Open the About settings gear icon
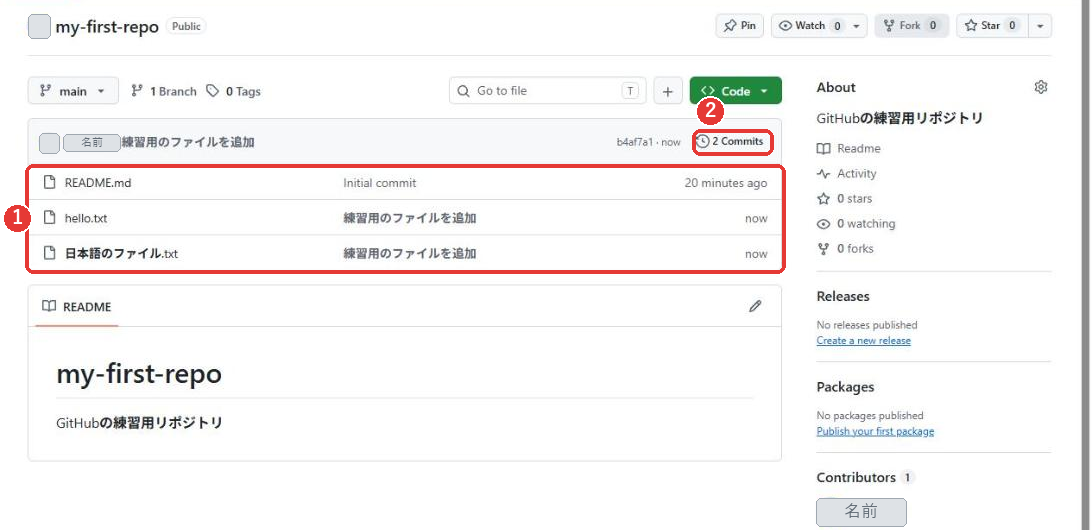This screenshot has width=1092, height=530. 1040,87
